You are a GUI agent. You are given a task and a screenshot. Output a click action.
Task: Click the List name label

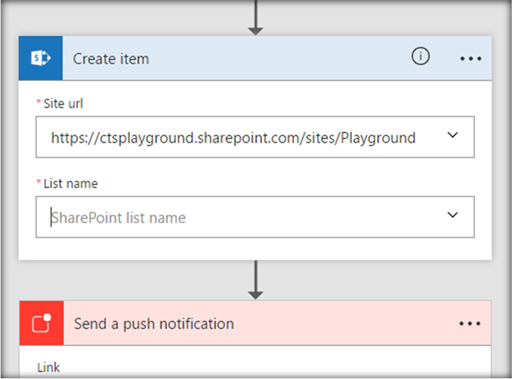[x=71, y=184]
